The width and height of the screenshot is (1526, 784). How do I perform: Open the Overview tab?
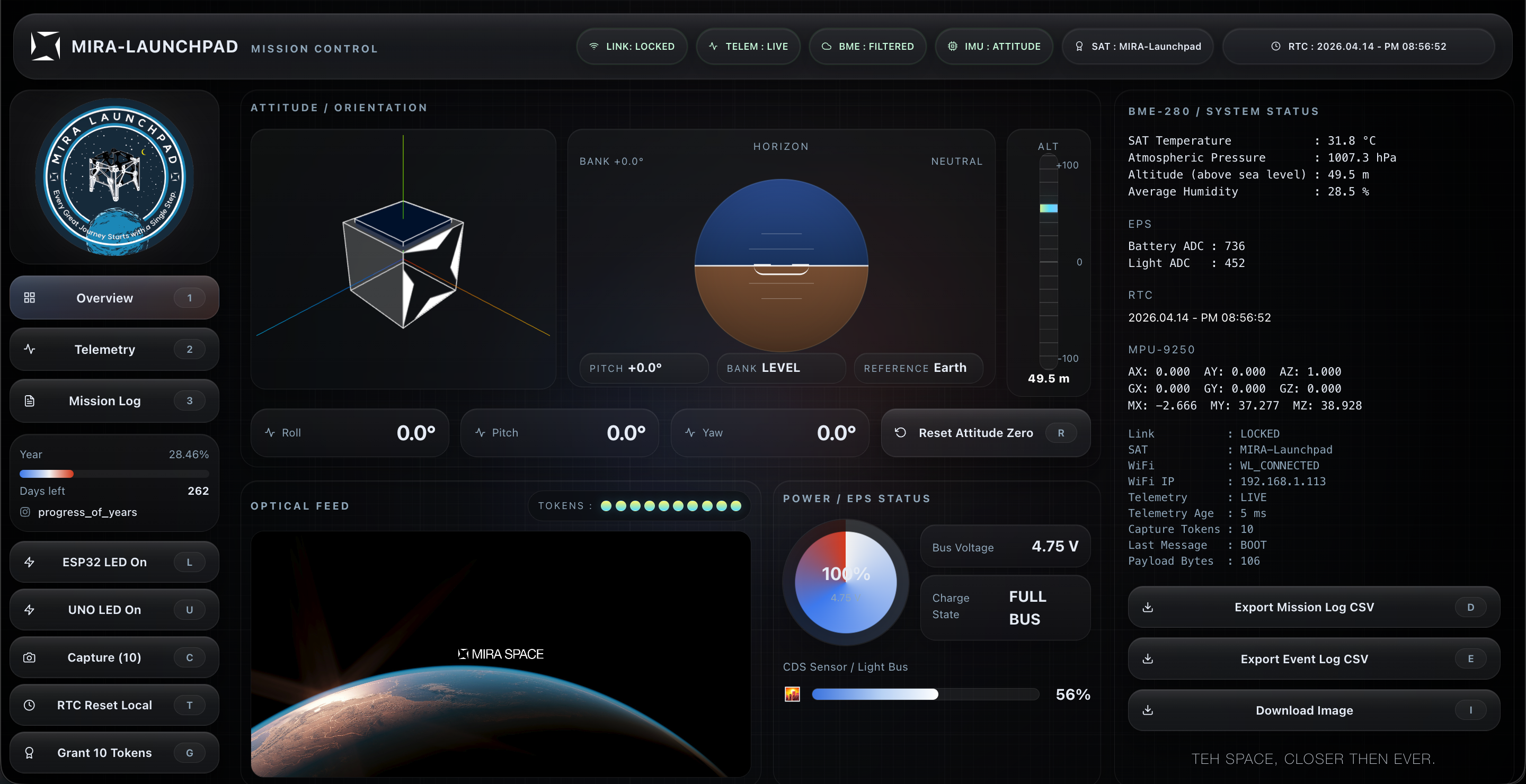(x=114, y=298)
